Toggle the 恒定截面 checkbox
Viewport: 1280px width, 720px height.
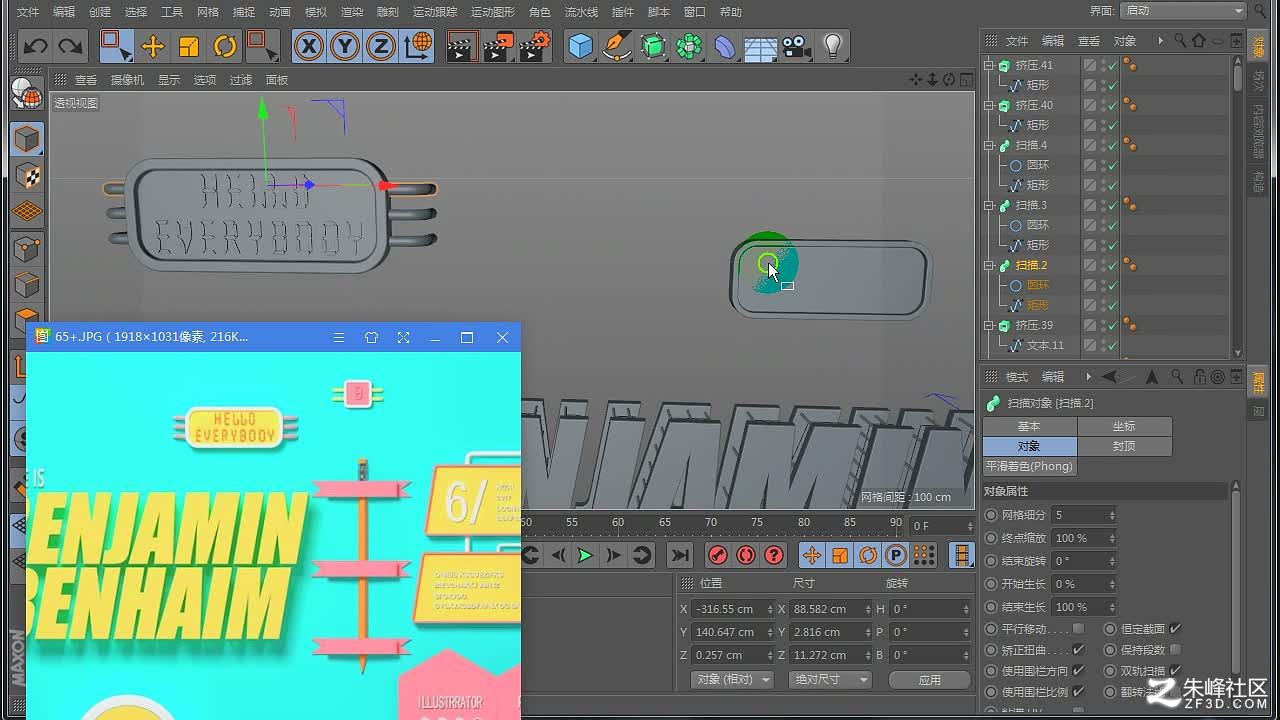[1175, 629]
